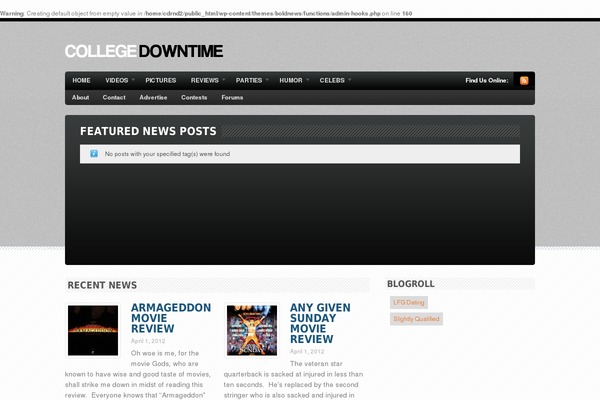Expand the Reviews dropdown arrow

click(x=224, y=80)
